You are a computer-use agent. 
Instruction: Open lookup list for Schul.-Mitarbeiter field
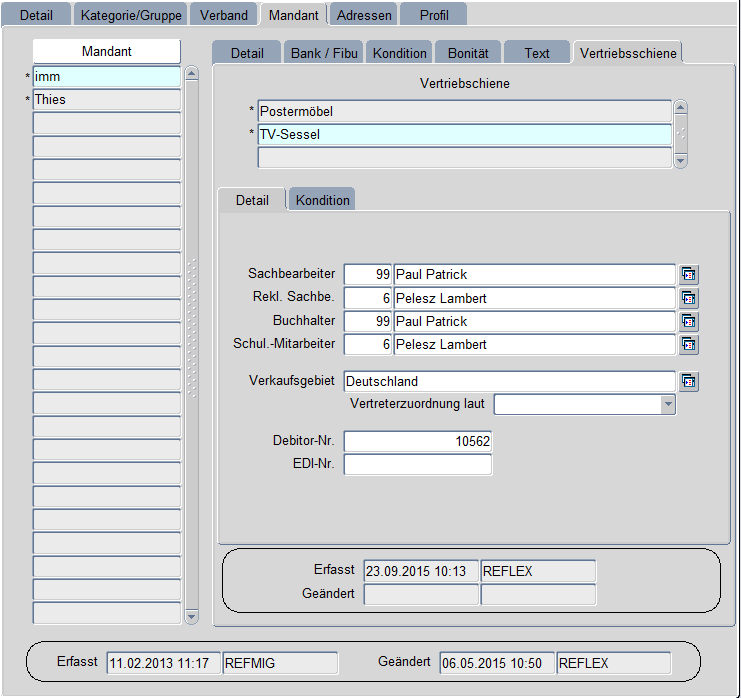[x=689, y=345]
